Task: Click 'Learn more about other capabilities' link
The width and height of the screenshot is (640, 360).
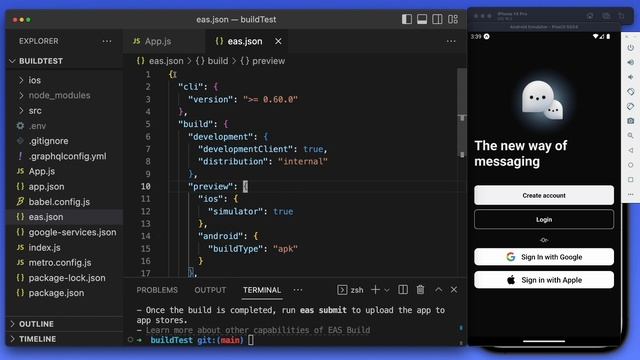Action: click(258, 330)
